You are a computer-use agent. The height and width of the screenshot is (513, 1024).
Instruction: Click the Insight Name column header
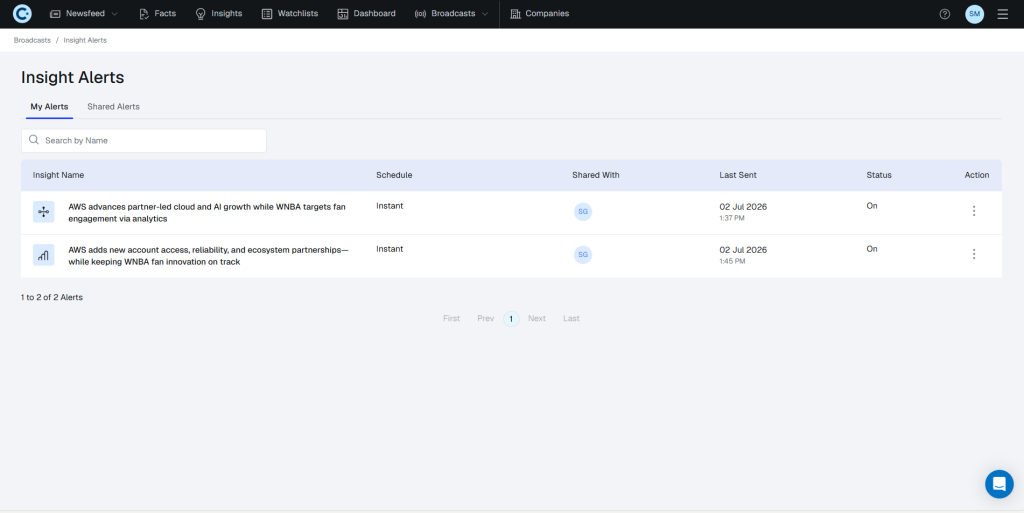pos(58,175)
